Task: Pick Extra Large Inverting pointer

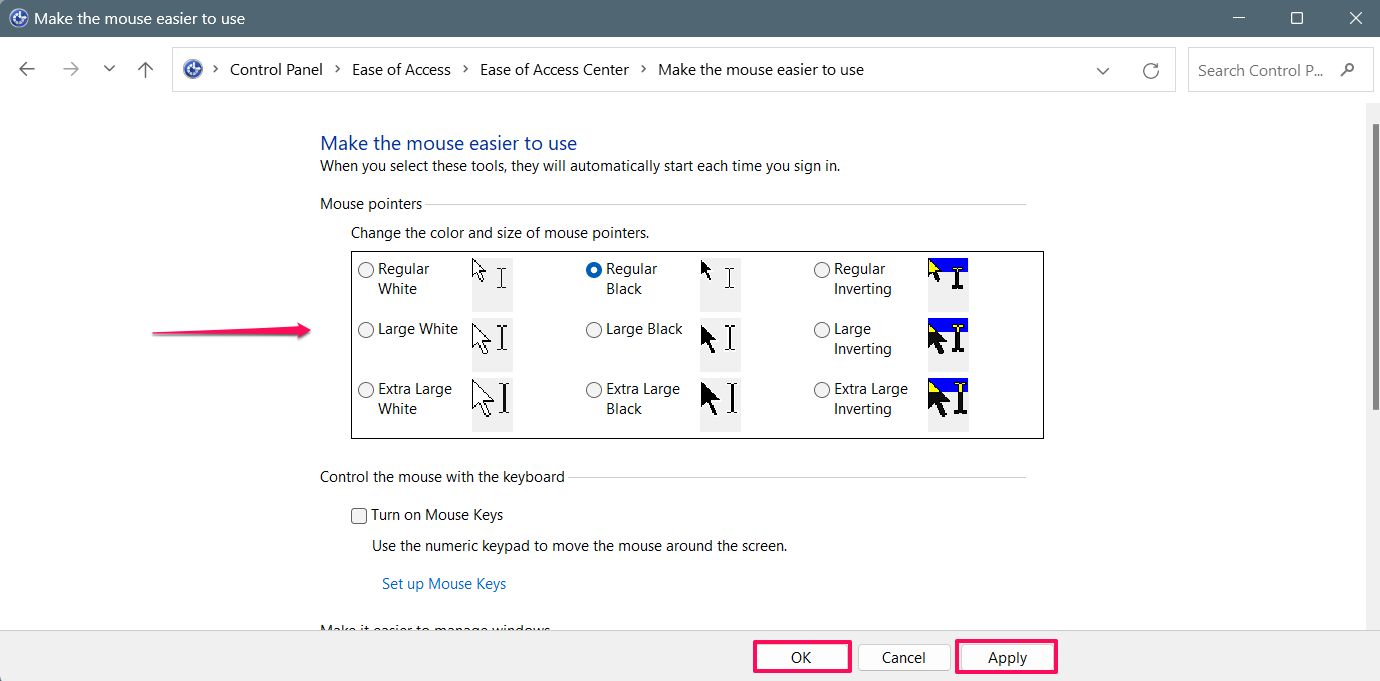Action: tap(822, 390)
